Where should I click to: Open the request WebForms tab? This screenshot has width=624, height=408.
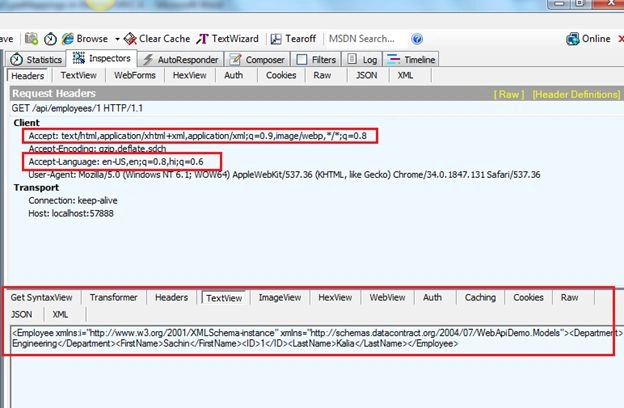point(135,75)
